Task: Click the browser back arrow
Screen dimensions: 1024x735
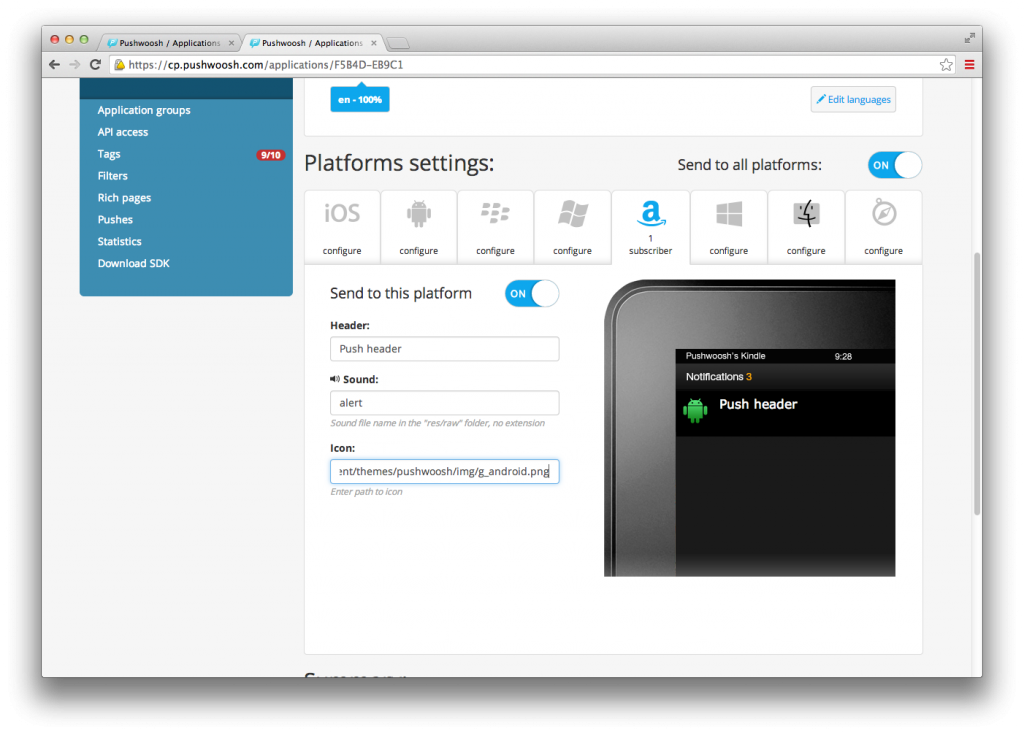Action: point(54,65)
